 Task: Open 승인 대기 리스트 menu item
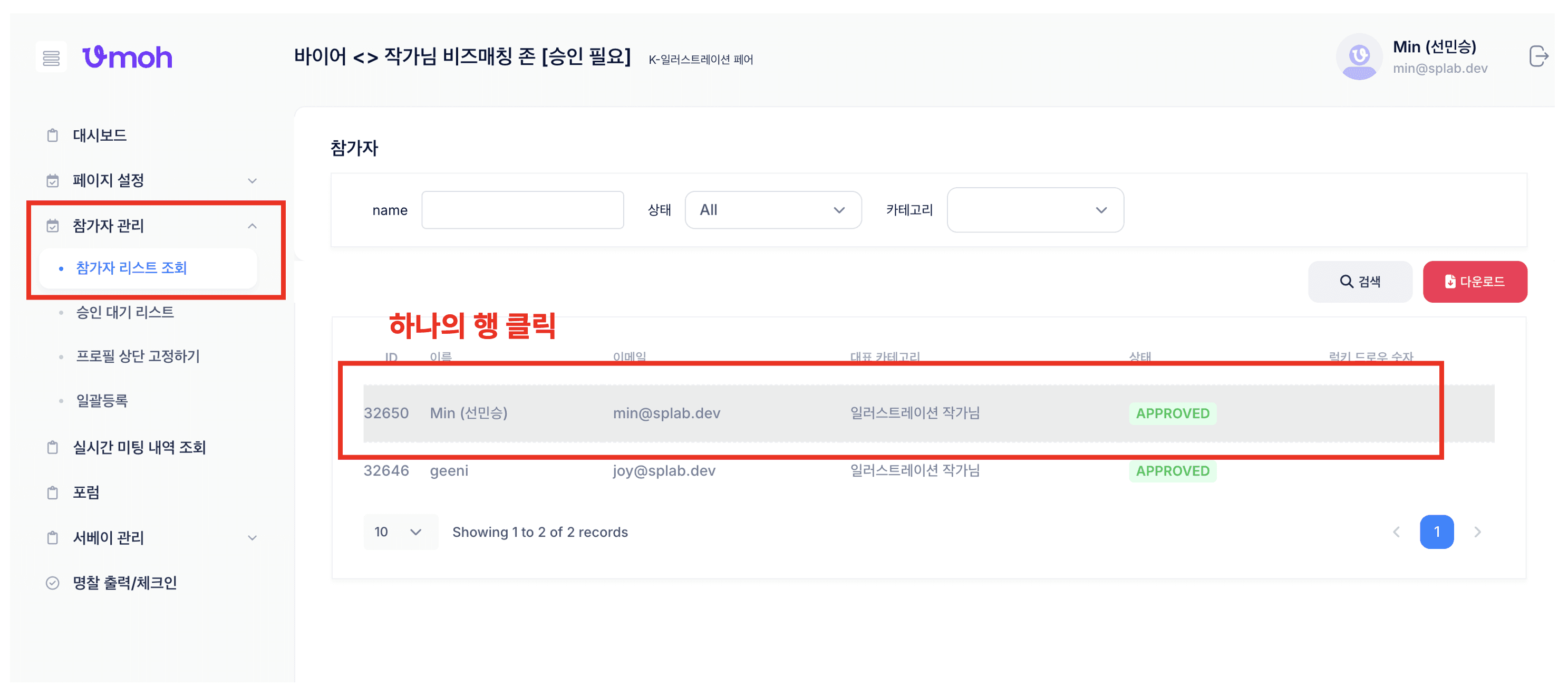125,312
